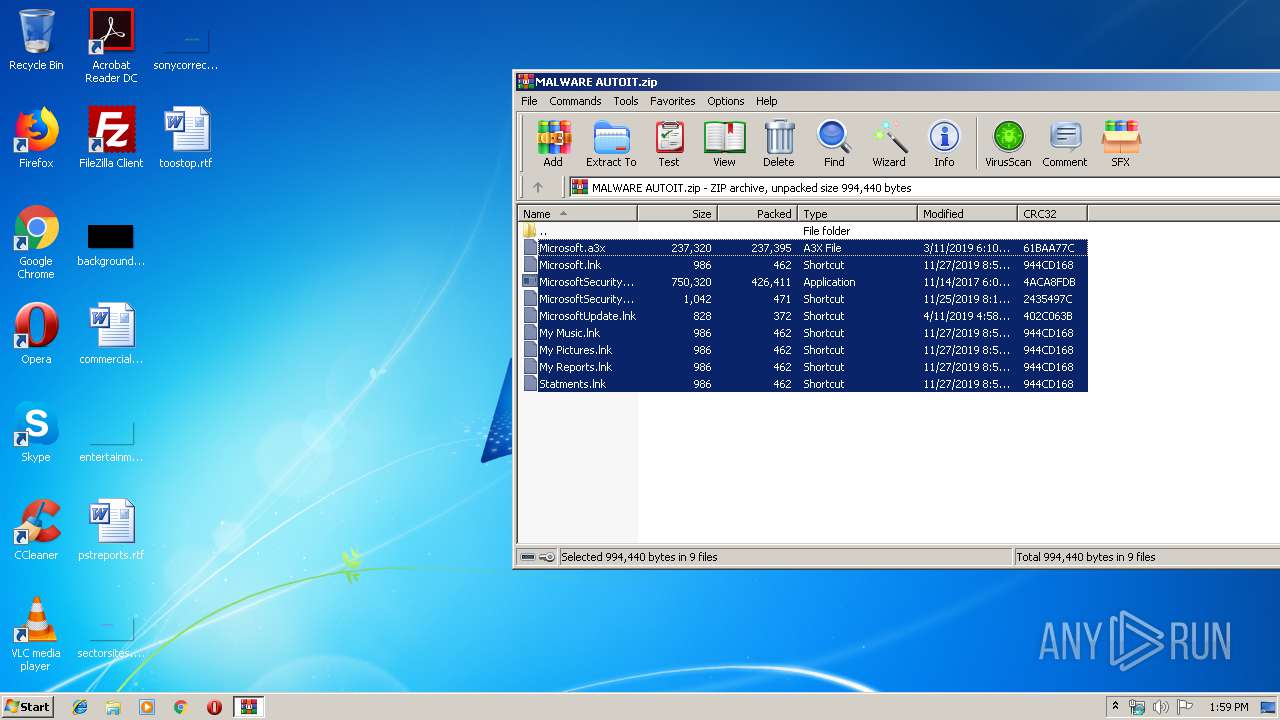
Task: Open Internet Explorer from the taskbar
Action: (80, 707)
